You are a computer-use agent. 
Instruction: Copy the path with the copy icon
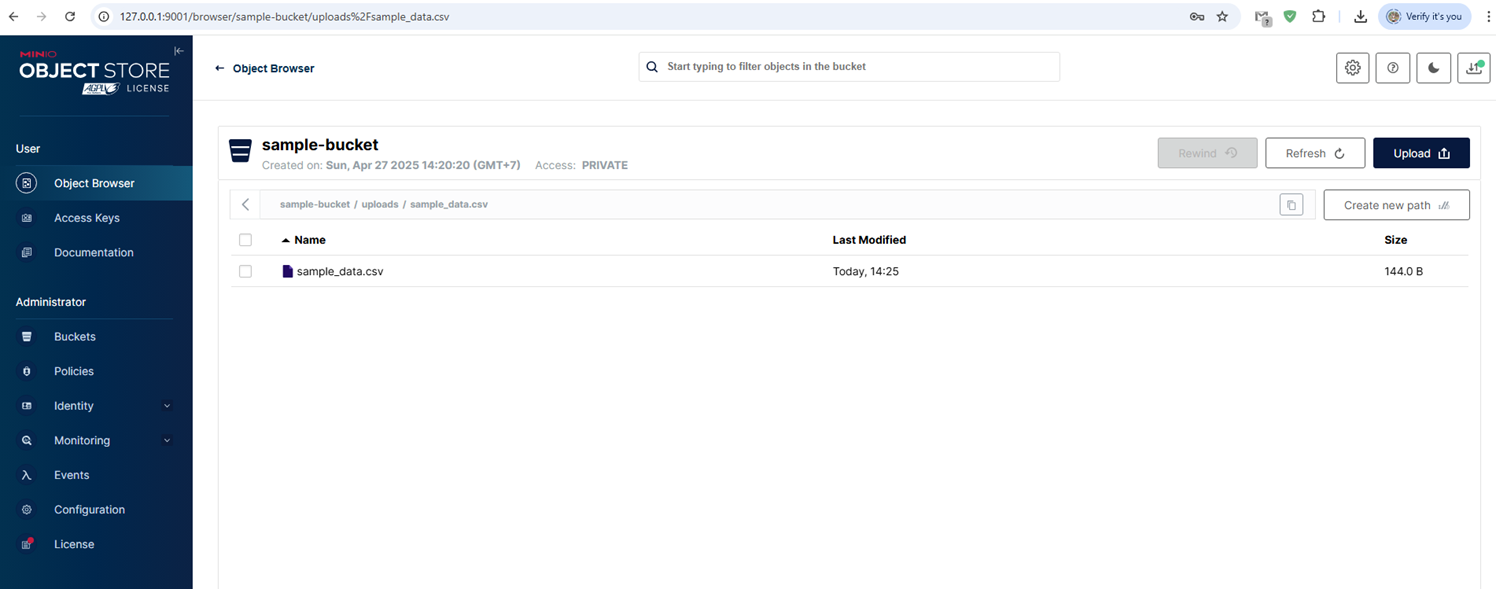click(1291, 205)
